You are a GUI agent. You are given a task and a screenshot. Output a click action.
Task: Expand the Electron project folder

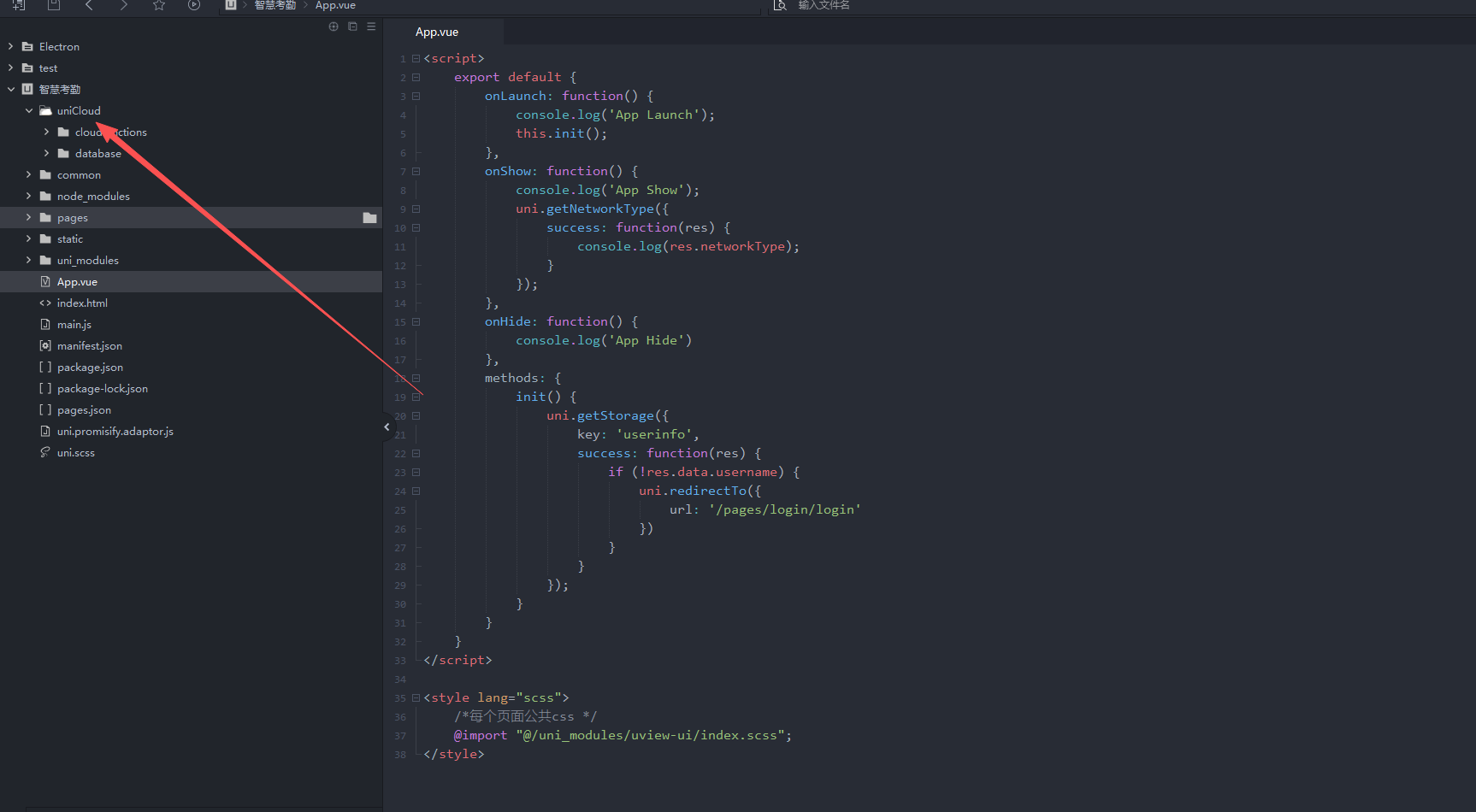point(11,47)
